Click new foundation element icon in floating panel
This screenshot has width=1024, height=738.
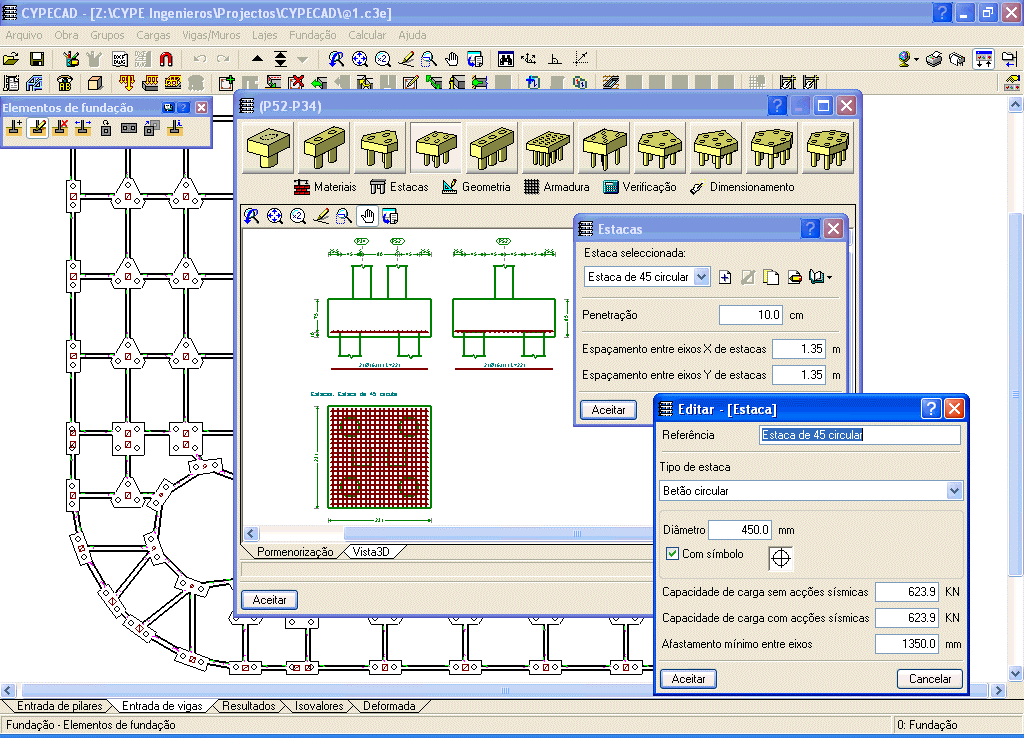point(14,128)
